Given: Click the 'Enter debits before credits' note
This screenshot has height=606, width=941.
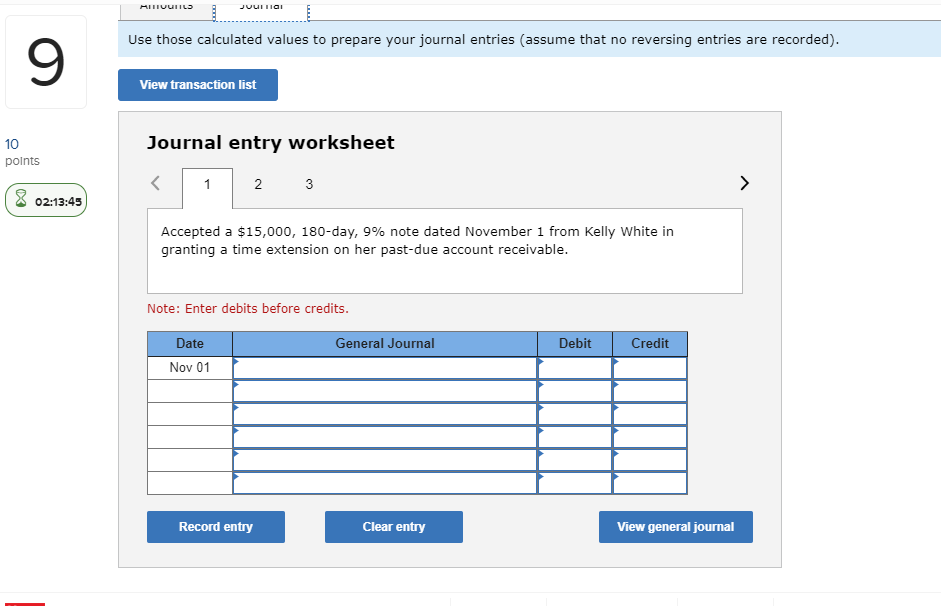Looking at the screenshot, I should 248,308.
